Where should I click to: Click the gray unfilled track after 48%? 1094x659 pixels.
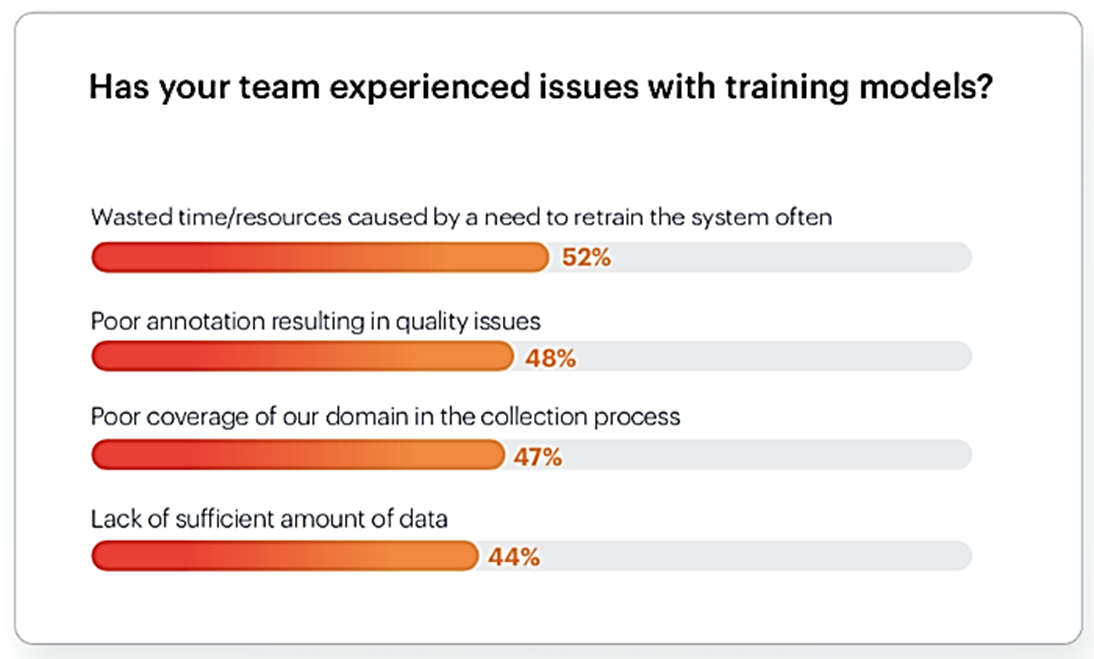coord(770,357)
